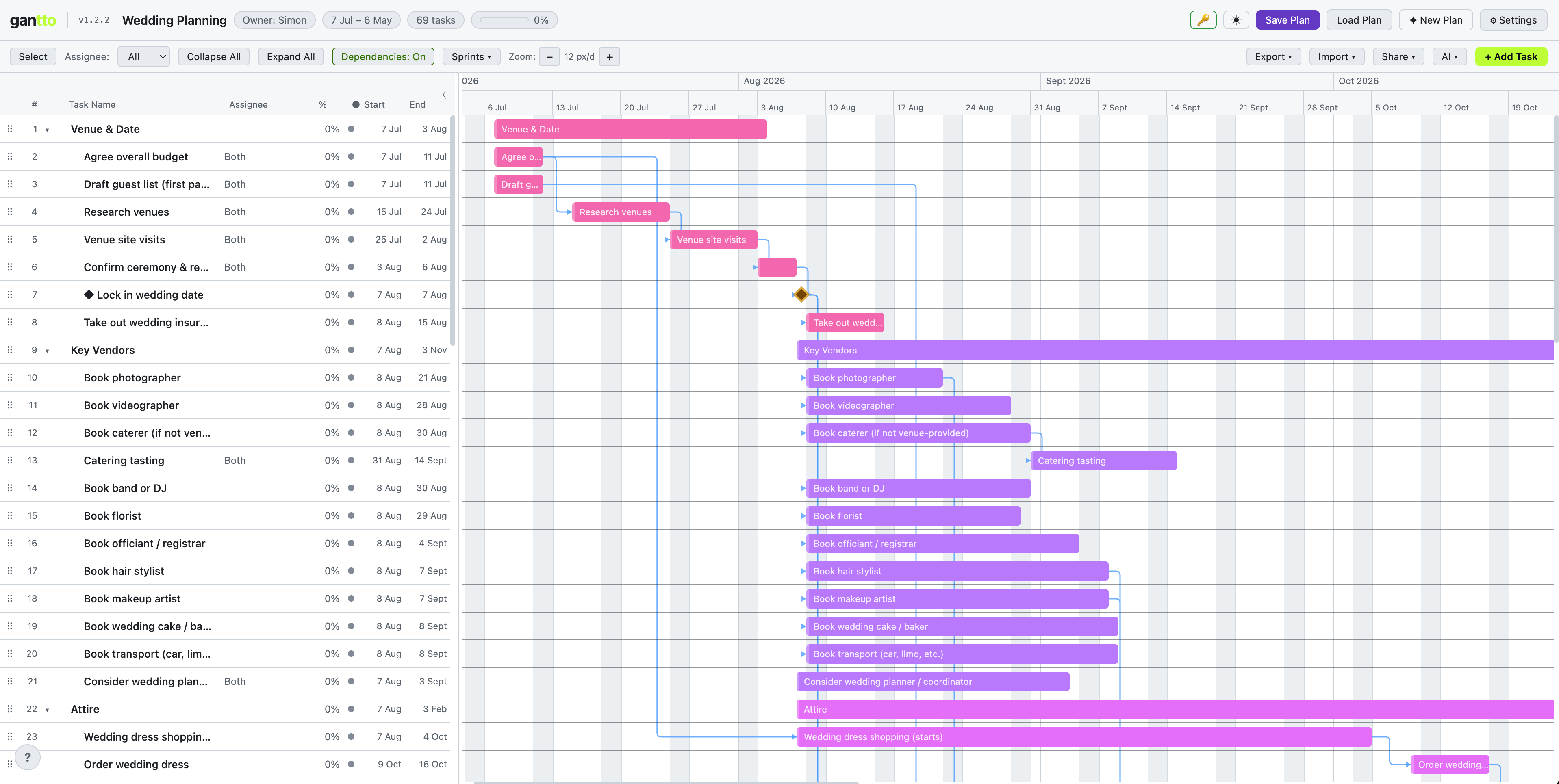
Task: Open the help question mark button
Action: (27, 757)
